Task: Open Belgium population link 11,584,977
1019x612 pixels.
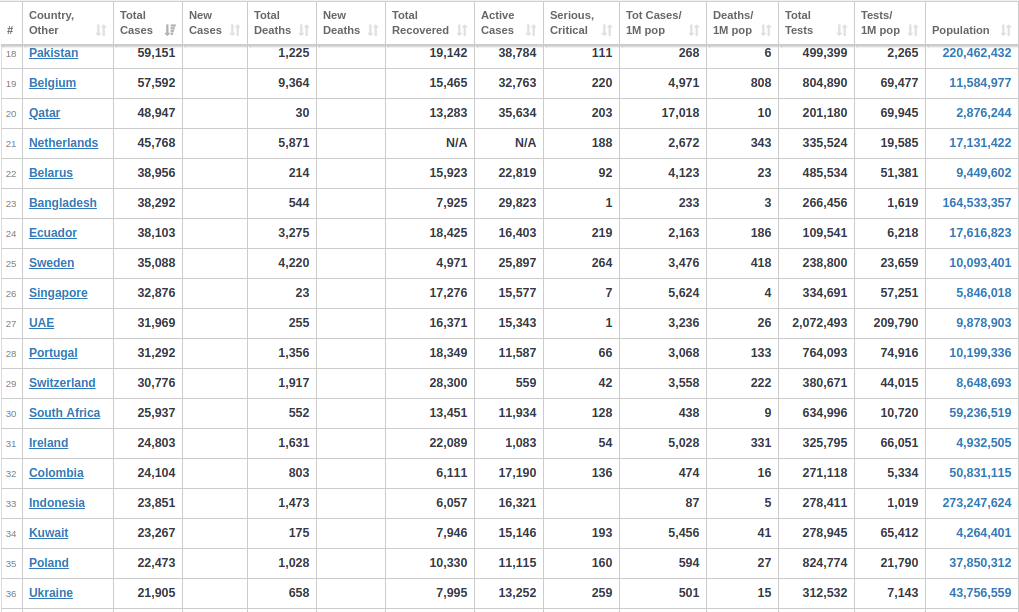Action: 980,83
